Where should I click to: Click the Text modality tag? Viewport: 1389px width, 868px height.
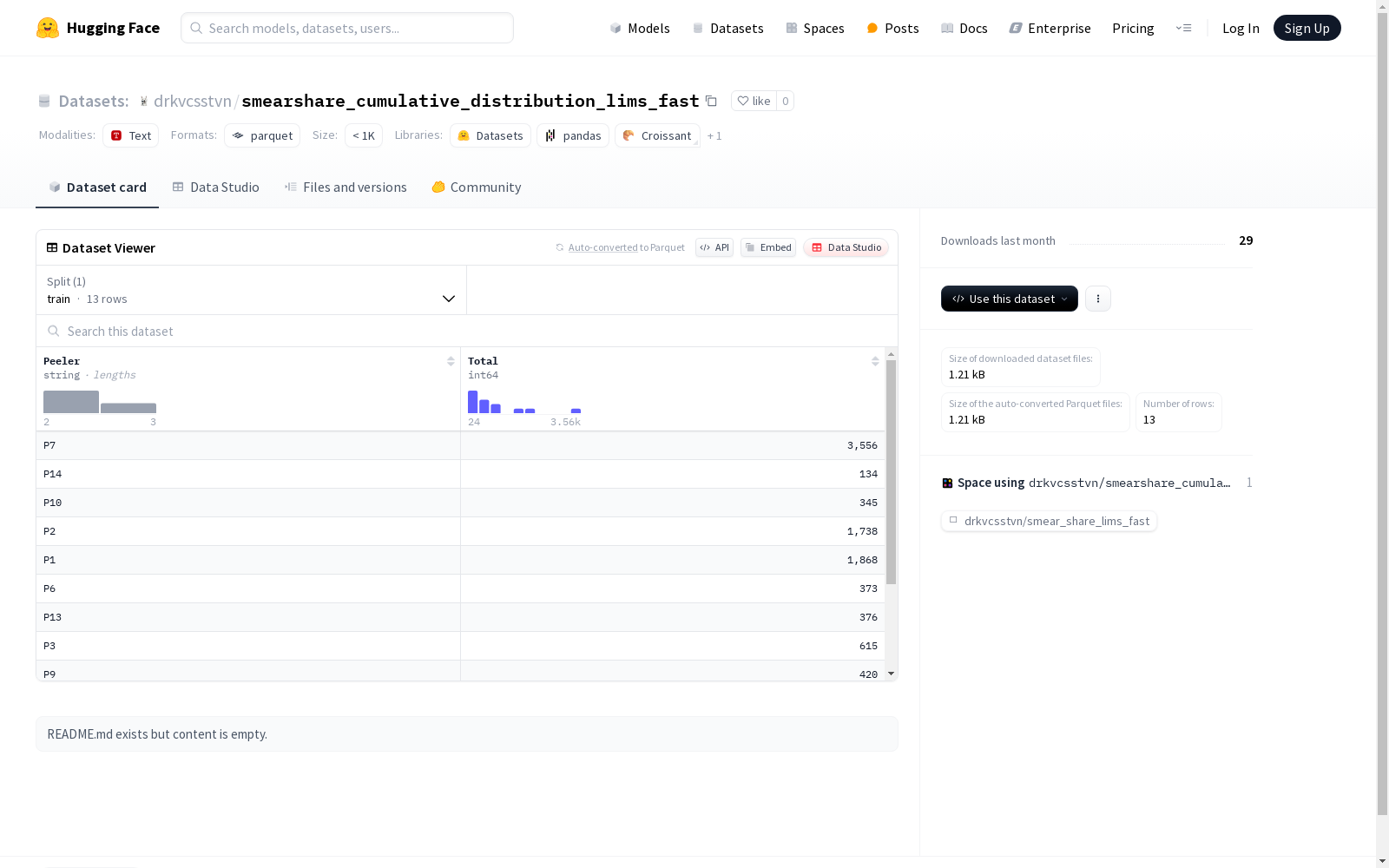pyautogui.click(x=131, y=135)
